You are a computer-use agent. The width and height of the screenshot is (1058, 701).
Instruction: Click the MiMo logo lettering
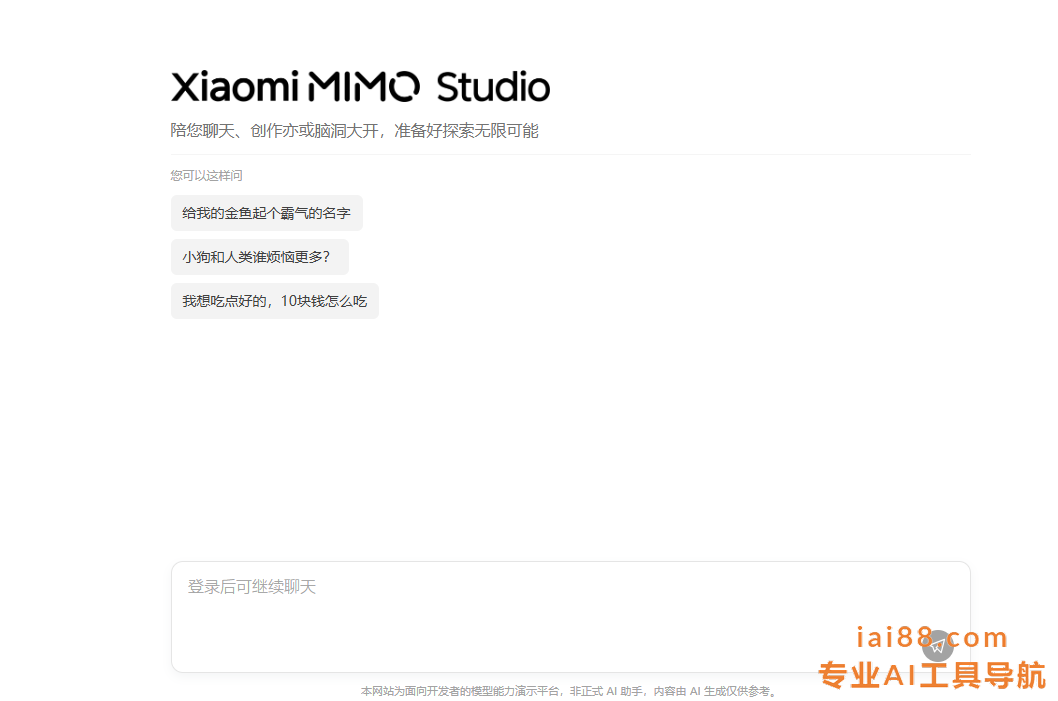pyautogui.click(x=364, y=86)
